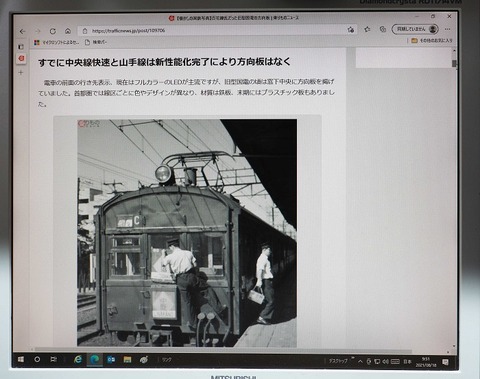480x379 pixels.
Task: Switch to Microsoft Edge taskbar icon
Action: pos(95,359)
